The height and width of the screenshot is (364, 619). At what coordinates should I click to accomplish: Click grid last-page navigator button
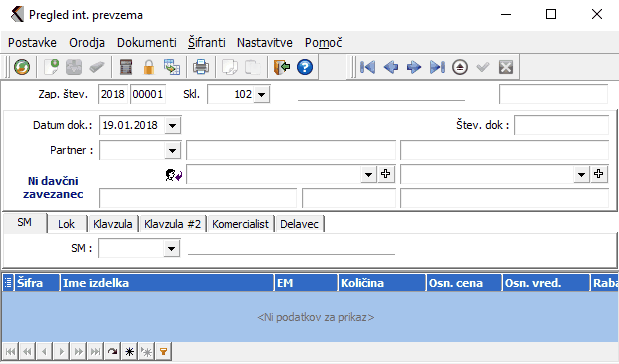click(95, 351)
